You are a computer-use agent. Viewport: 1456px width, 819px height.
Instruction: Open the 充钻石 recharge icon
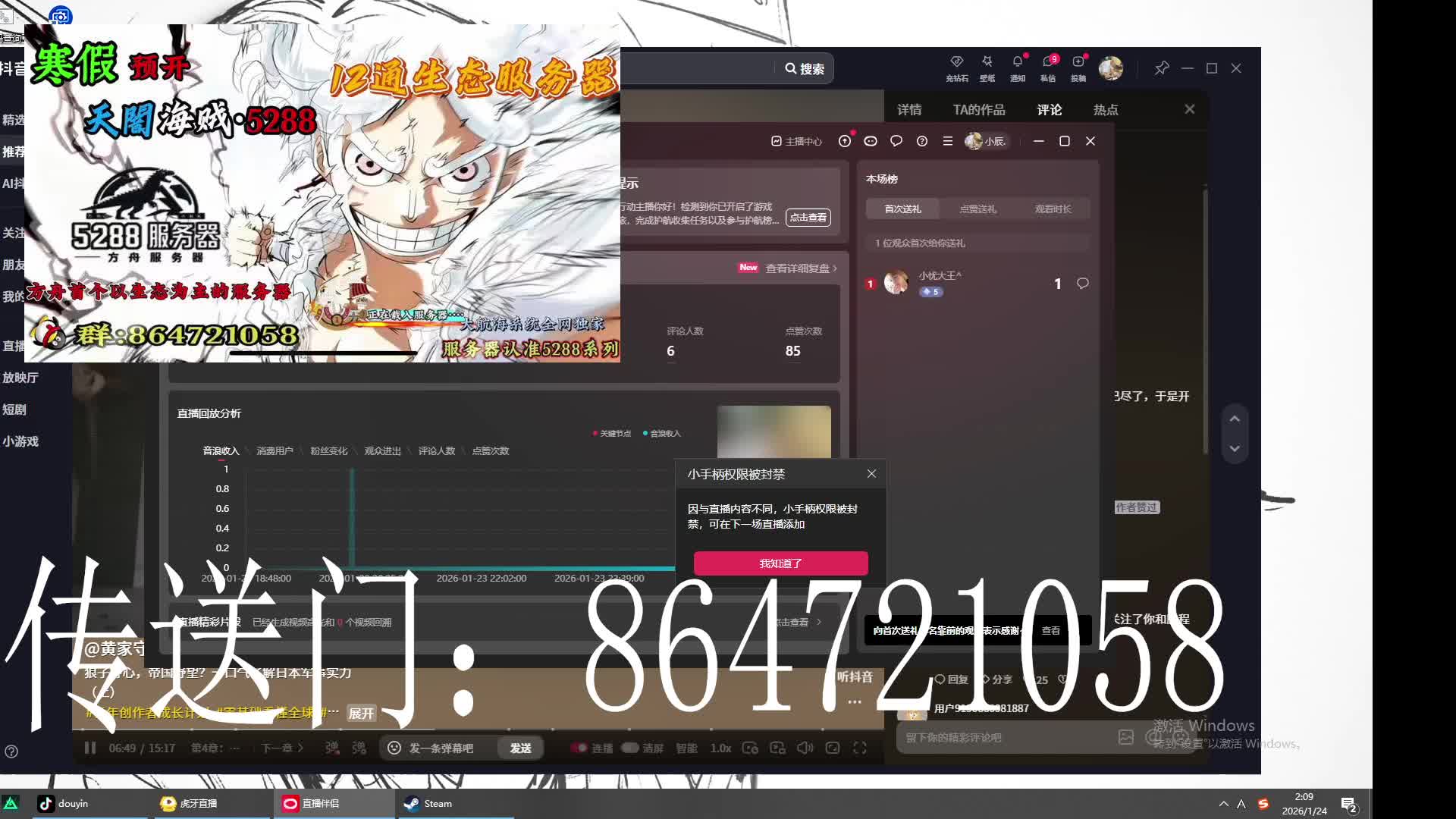click(x=957, y=68)
